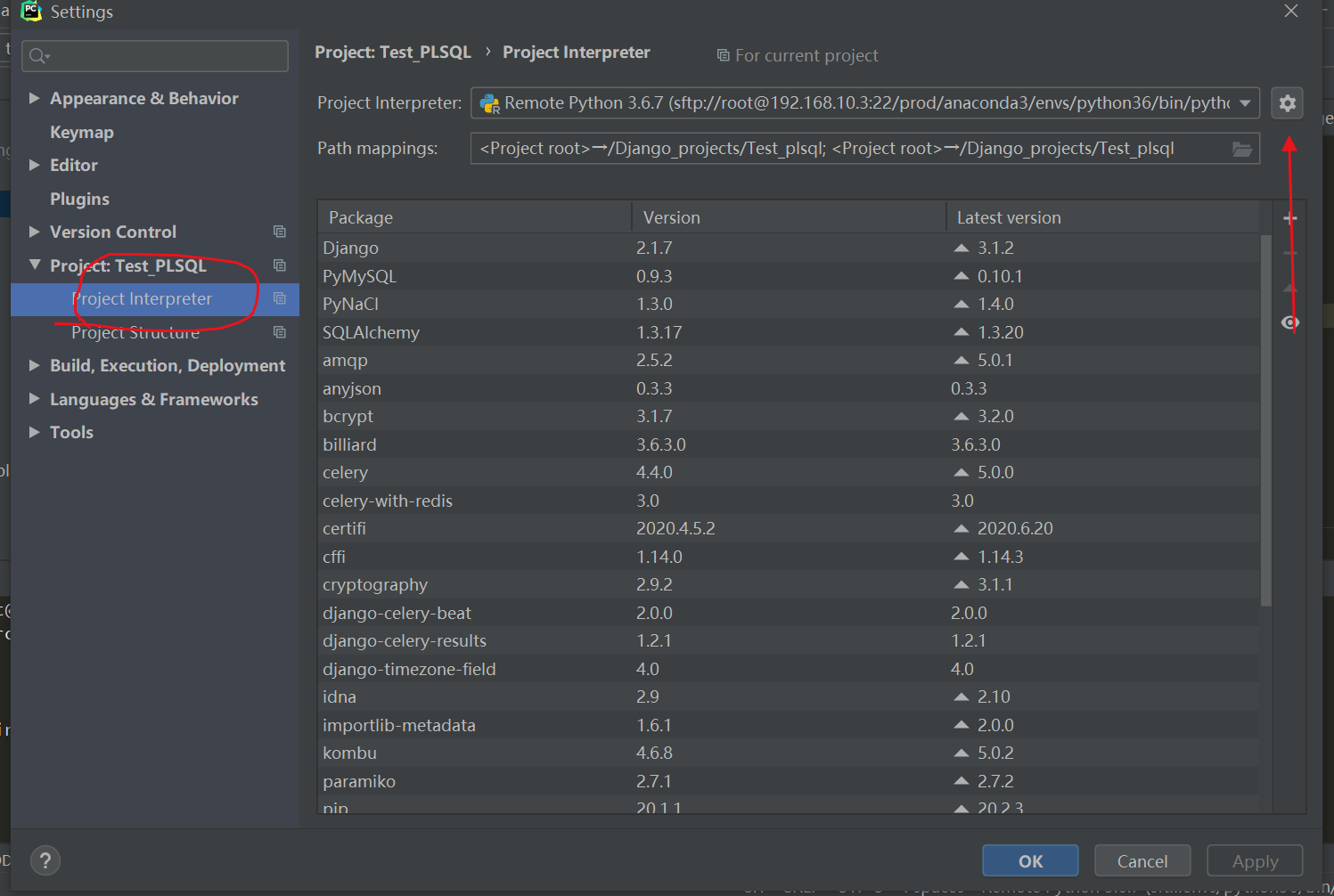Image resolution: width=1334 pixels, height=896 pixels.
Task: Expand the Tools section
Action: point(34,432)
